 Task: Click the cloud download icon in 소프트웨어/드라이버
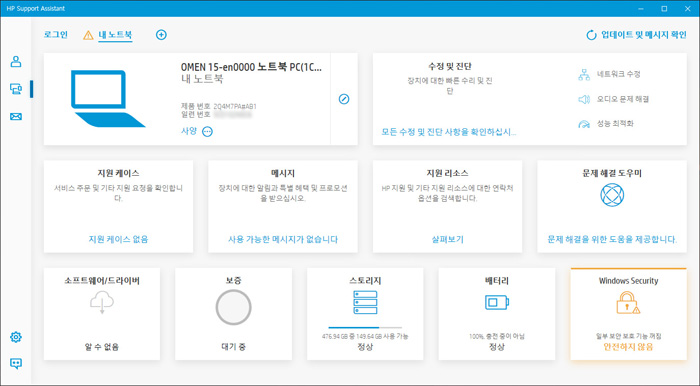[x=102, y=302]
